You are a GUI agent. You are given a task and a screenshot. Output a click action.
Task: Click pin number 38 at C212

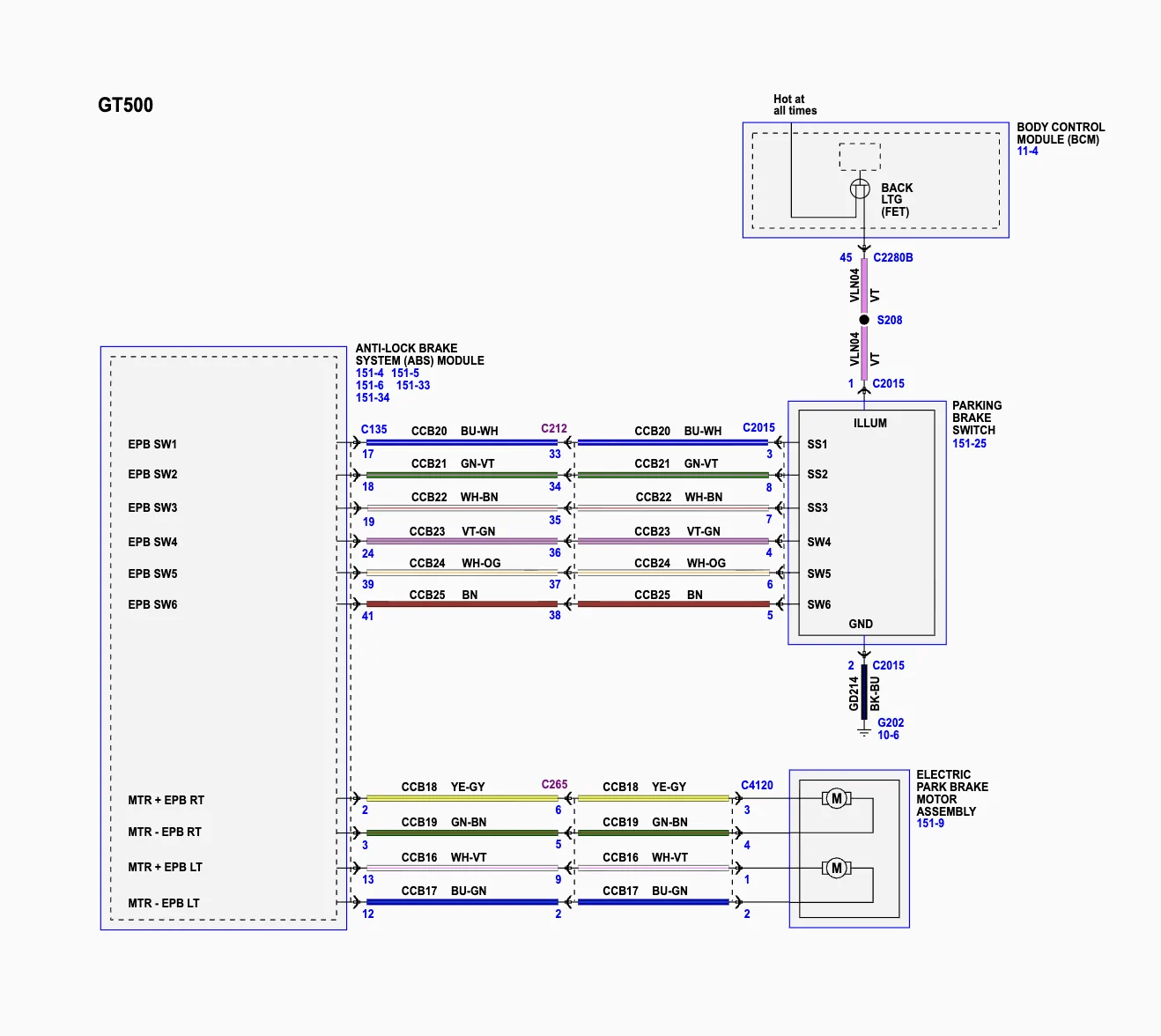tap(555, 616)
